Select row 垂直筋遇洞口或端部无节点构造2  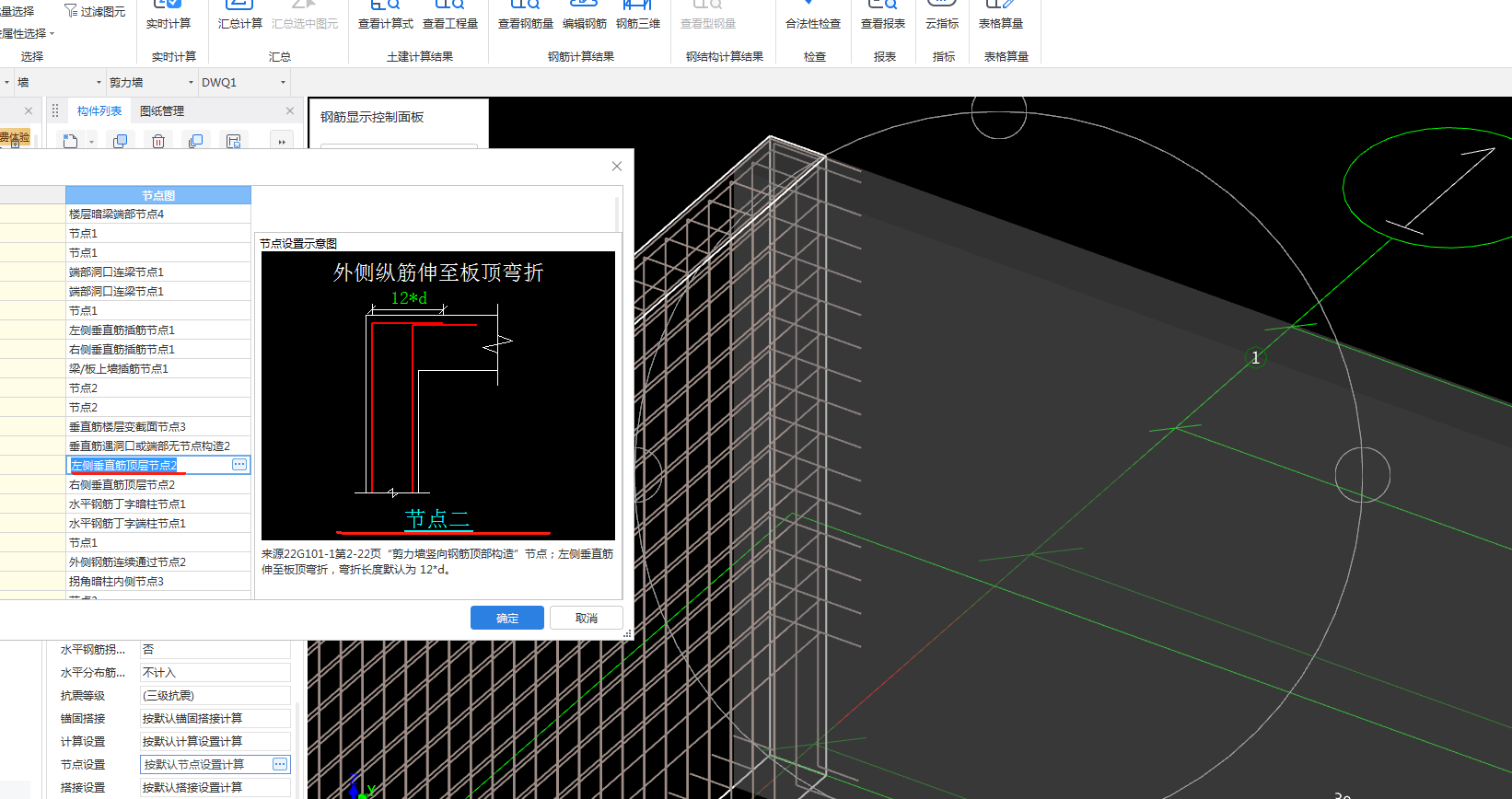pos(158,446)
